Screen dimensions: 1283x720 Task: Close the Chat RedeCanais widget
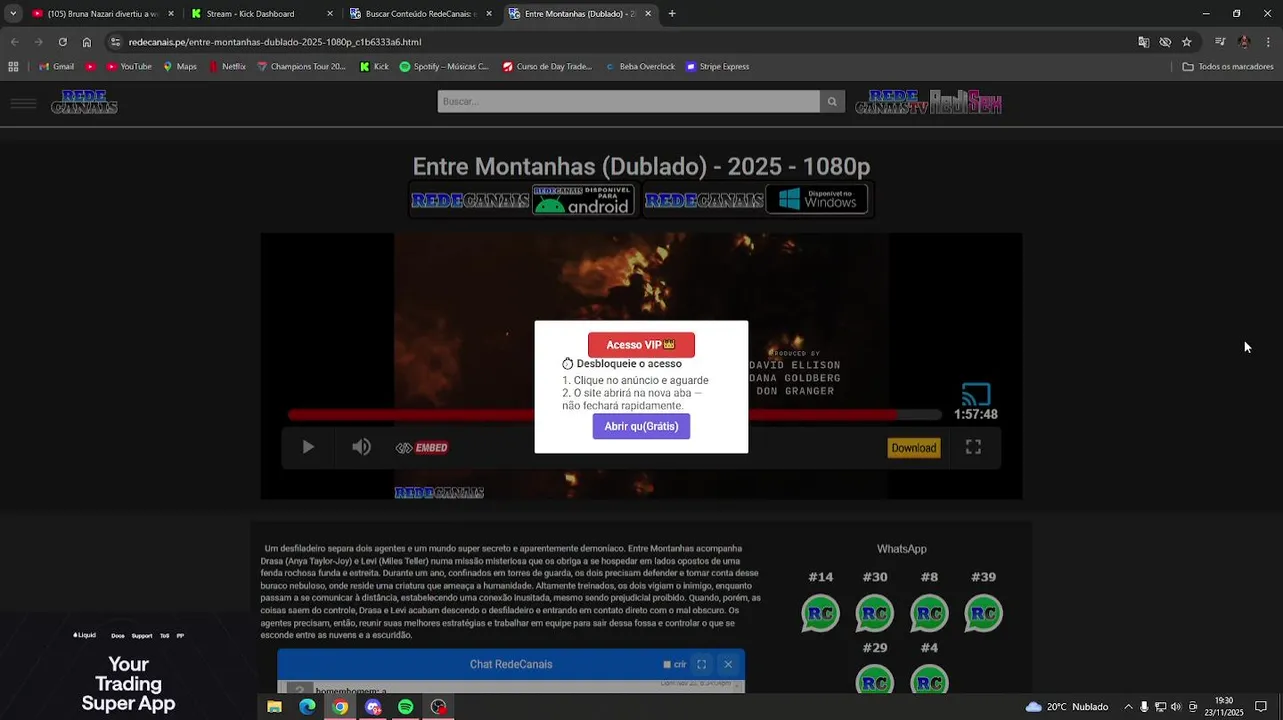(728, 664)
